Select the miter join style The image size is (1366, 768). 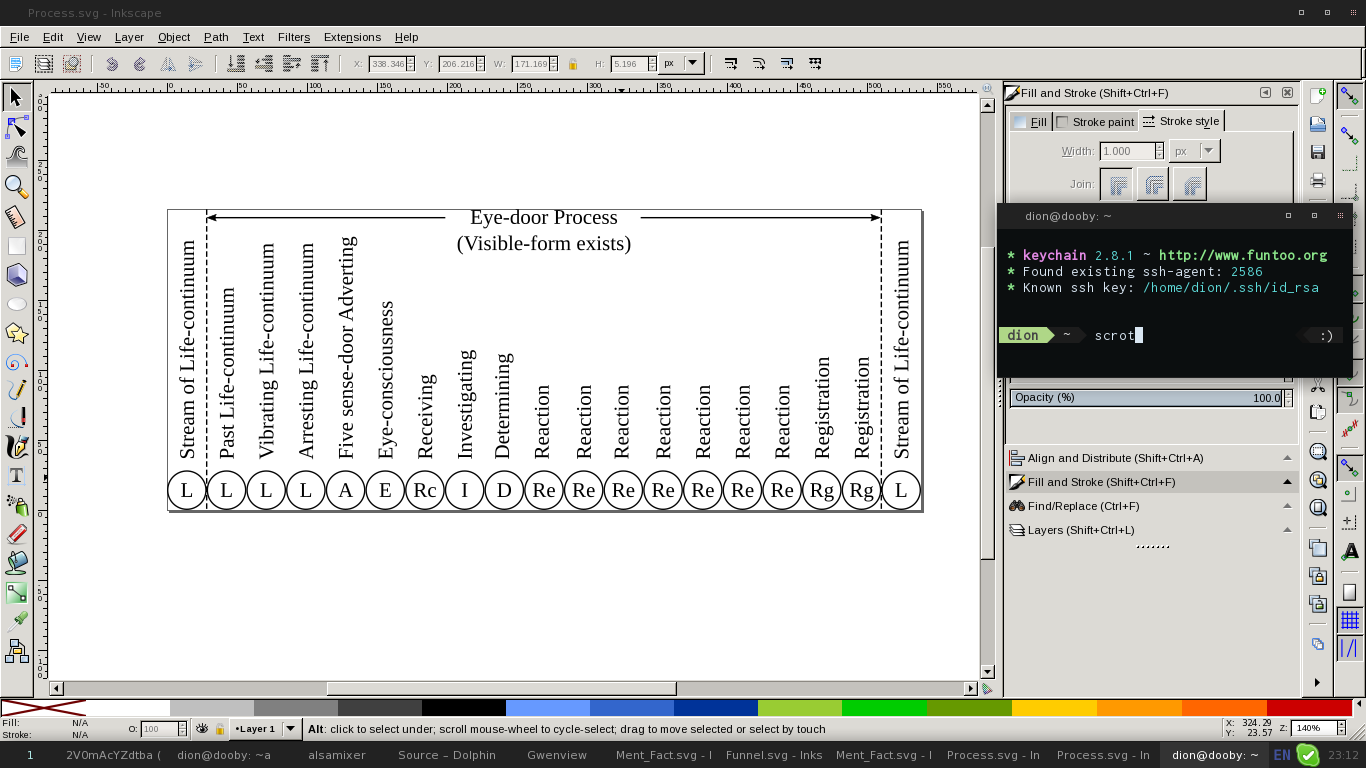(1118, 184)
